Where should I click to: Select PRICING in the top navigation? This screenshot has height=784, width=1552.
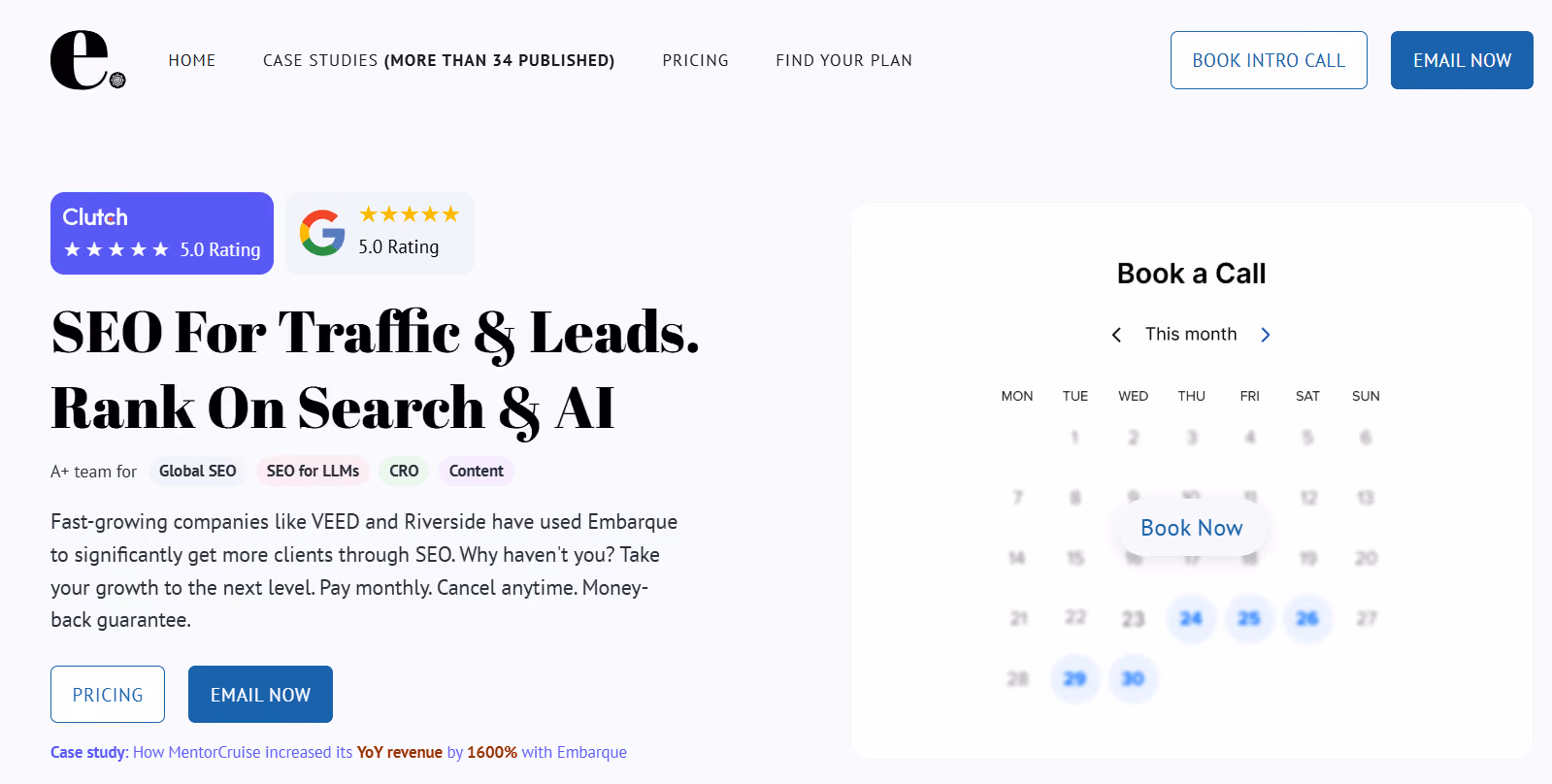click(695, 60)
